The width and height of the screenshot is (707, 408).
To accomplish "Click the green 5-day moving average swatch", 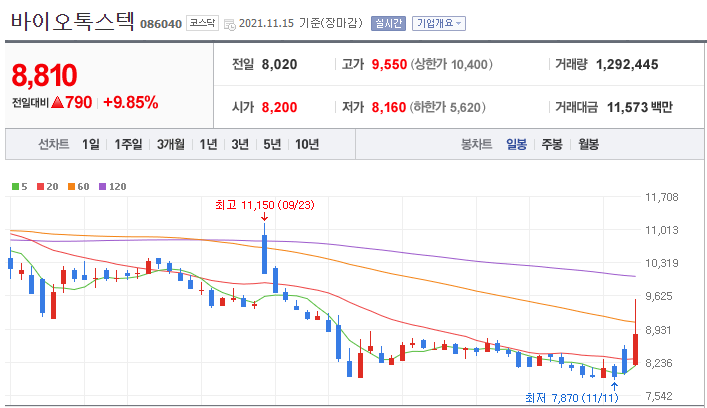I will click(15, 187).
